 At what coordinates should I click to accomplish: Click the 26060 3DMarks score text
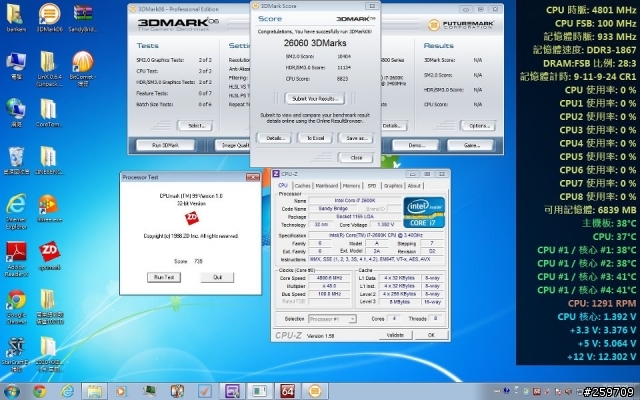315,43
